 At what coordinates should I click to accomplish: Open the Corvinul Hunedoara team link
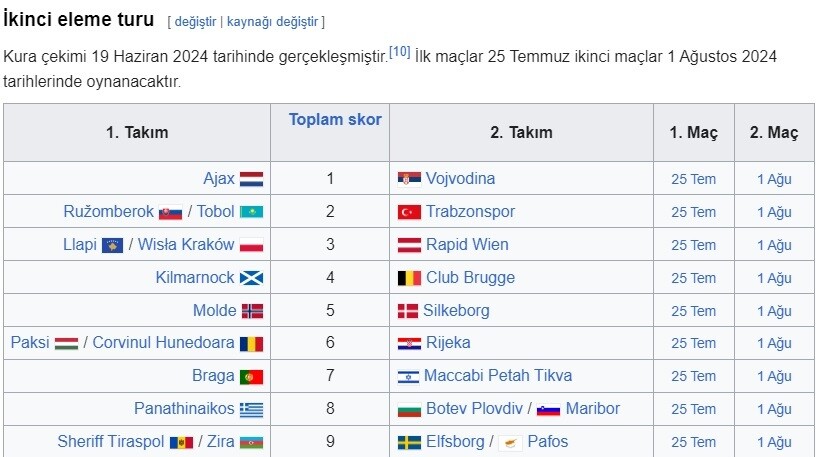pos(163,342)
